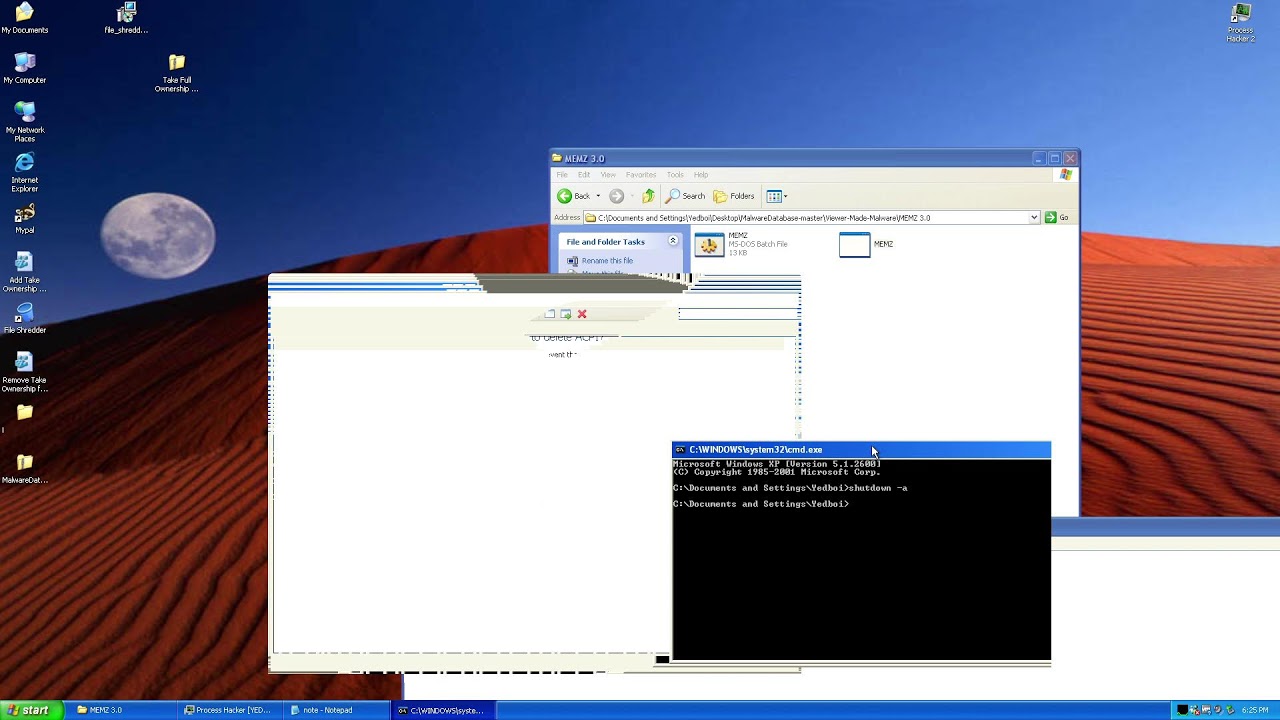Click the system tray clock showing 6:25 PM
Screen dimensions: 1280x720
point(1254,710)
